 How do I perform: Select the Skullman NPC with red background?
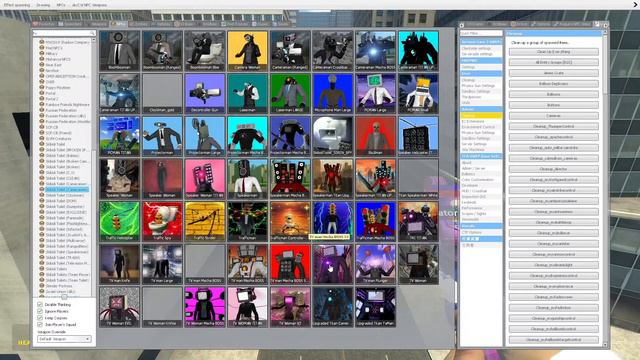click(376, 136)
